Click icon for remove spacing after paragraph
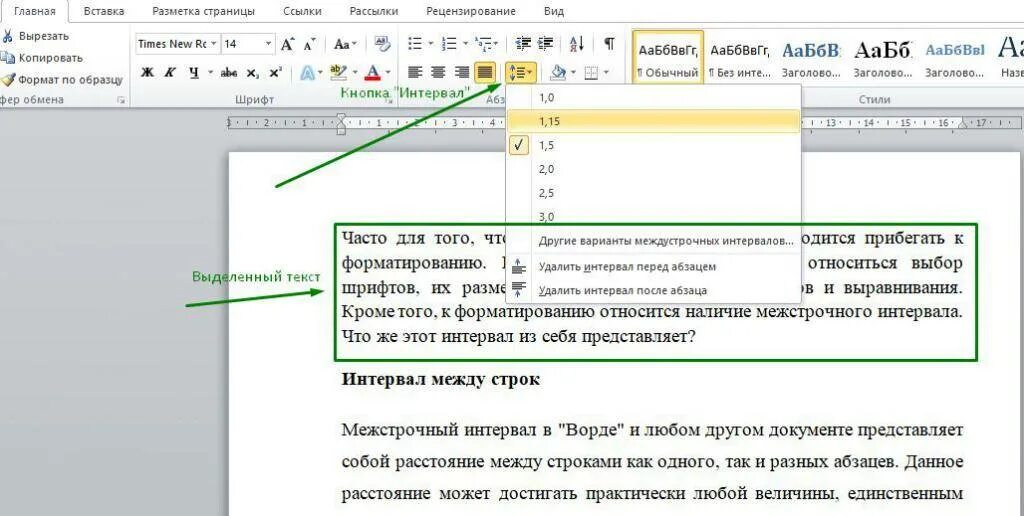This screenshot has width=1024, height=516. tap(519, 290)
